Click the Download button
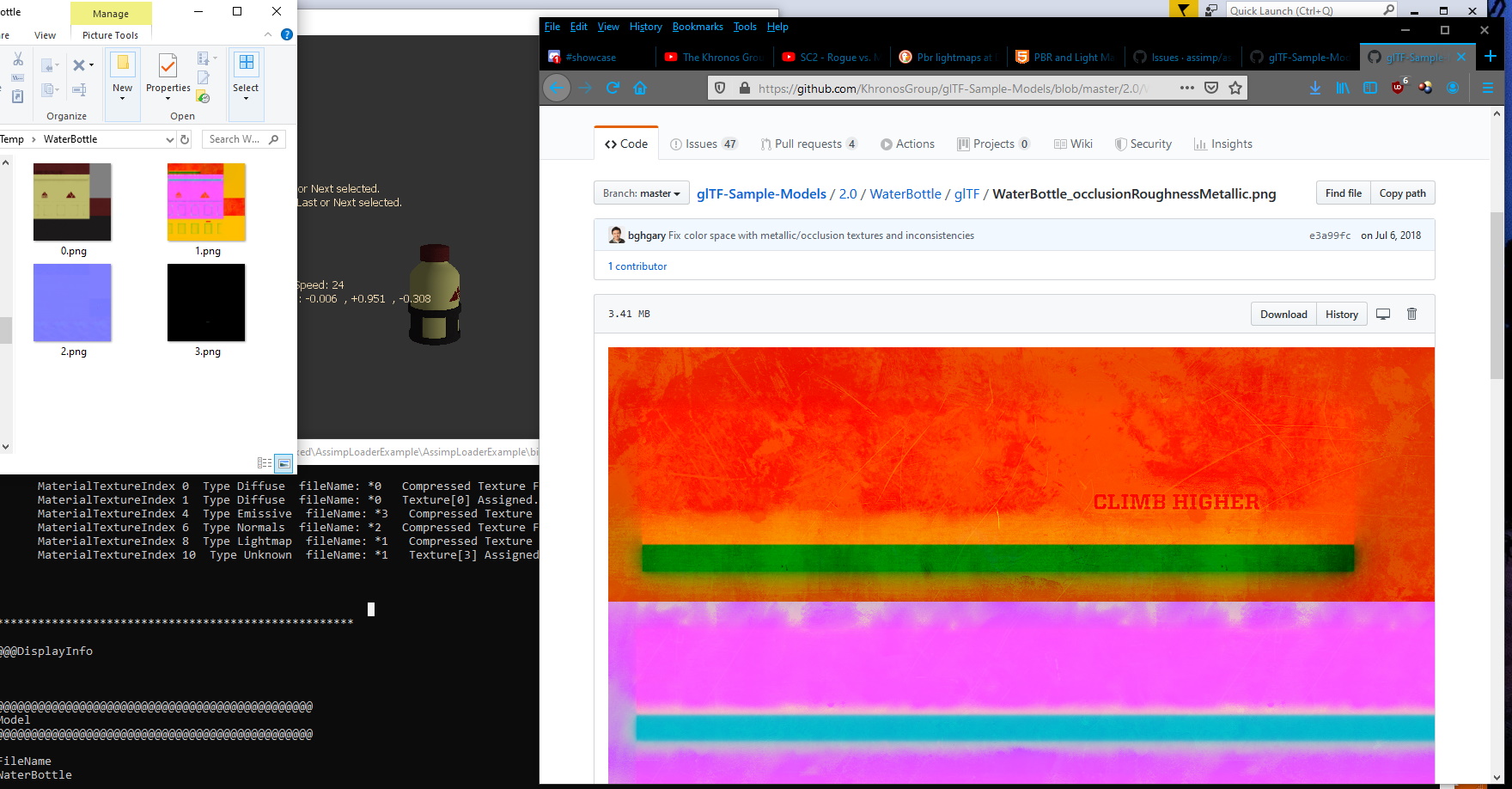 tap(1283, 314)
